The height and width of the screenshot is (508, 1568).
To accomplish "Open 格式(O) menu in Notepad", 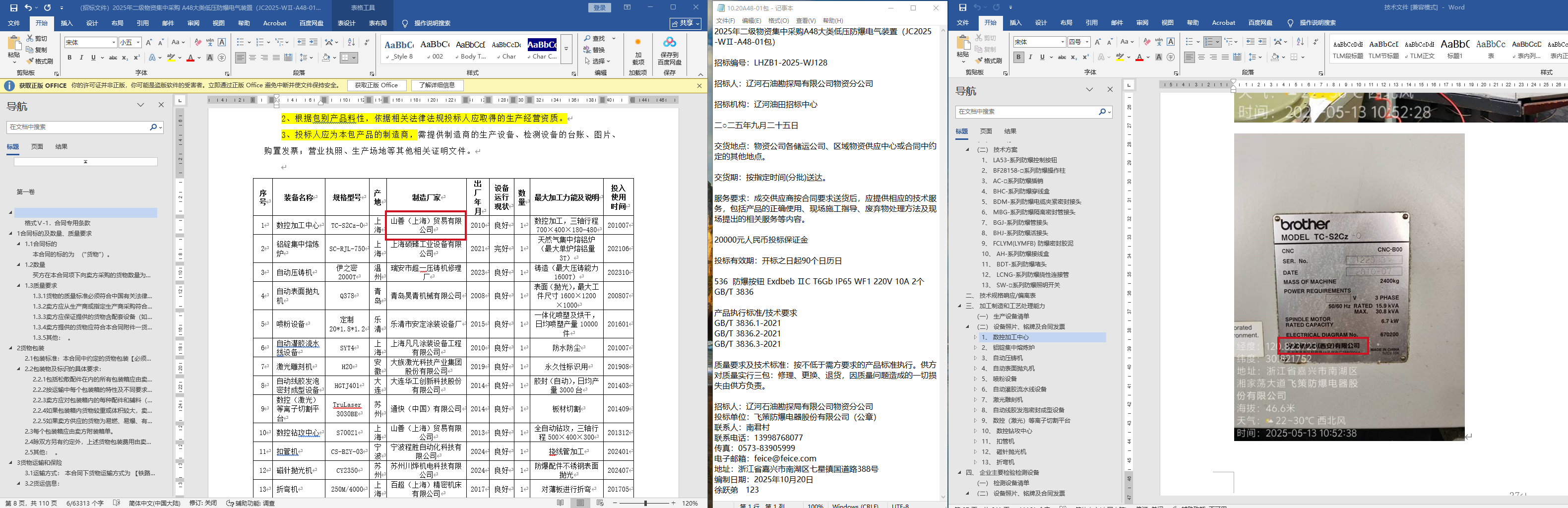I will pyautogui.click(x=778, y=21).
